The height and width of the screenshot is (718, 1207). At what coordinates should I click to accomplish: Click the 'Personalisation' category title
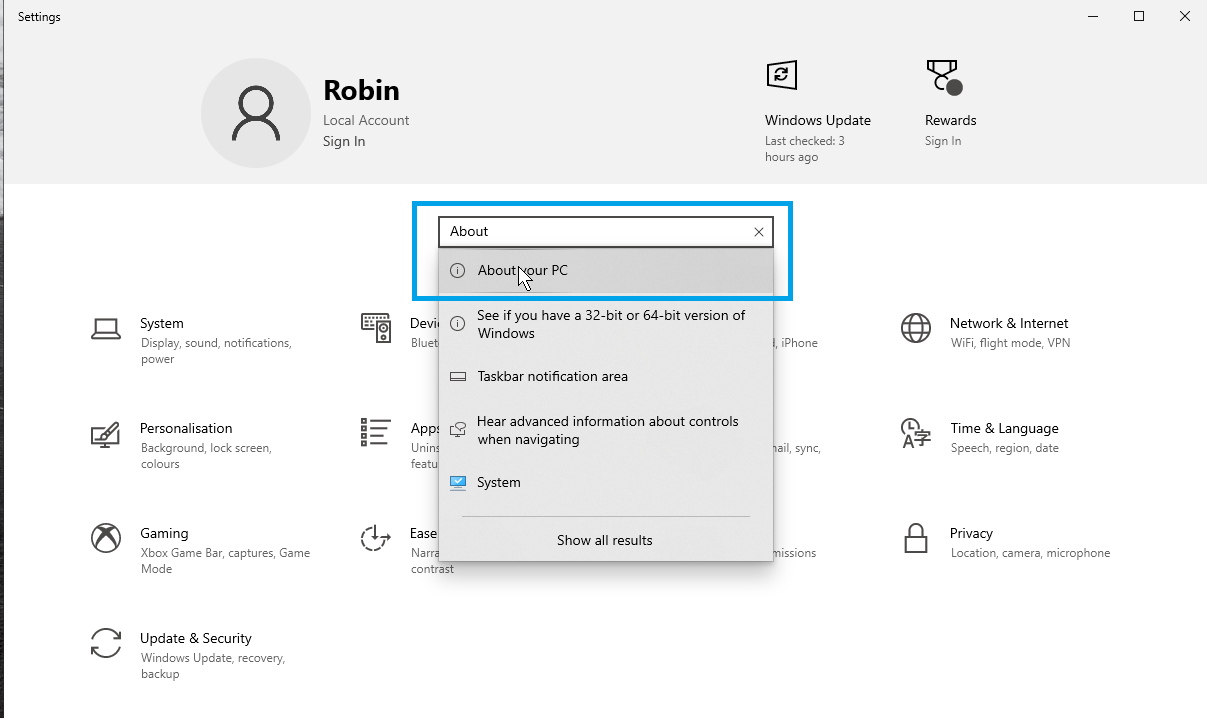tap(186, 428)
